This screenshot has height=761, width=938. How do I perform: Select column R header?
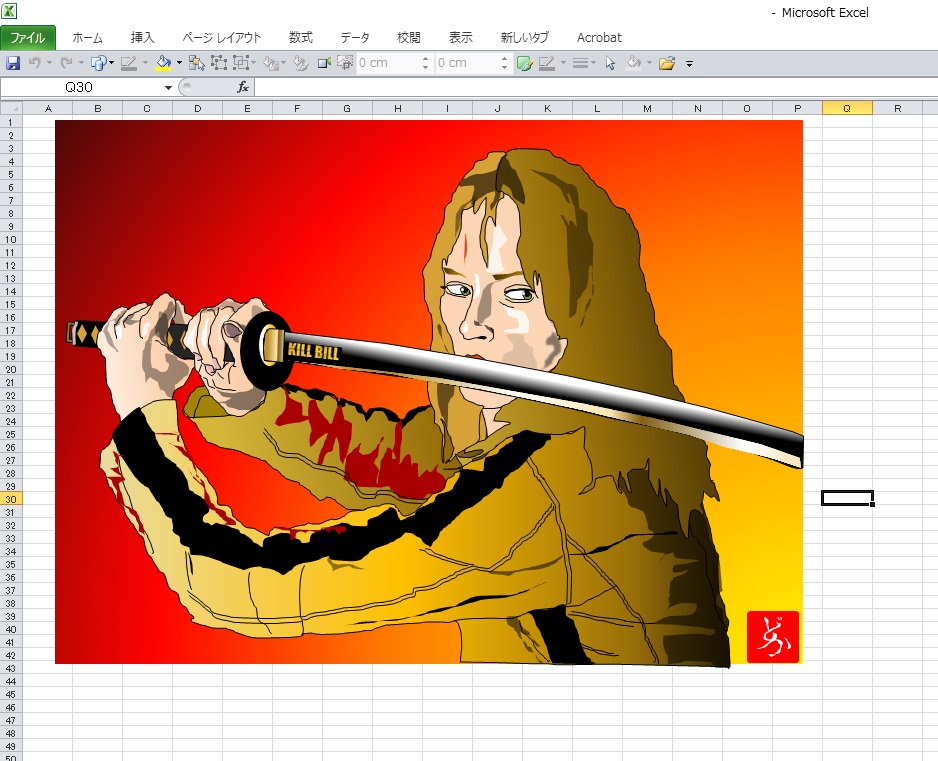[897, 108]
